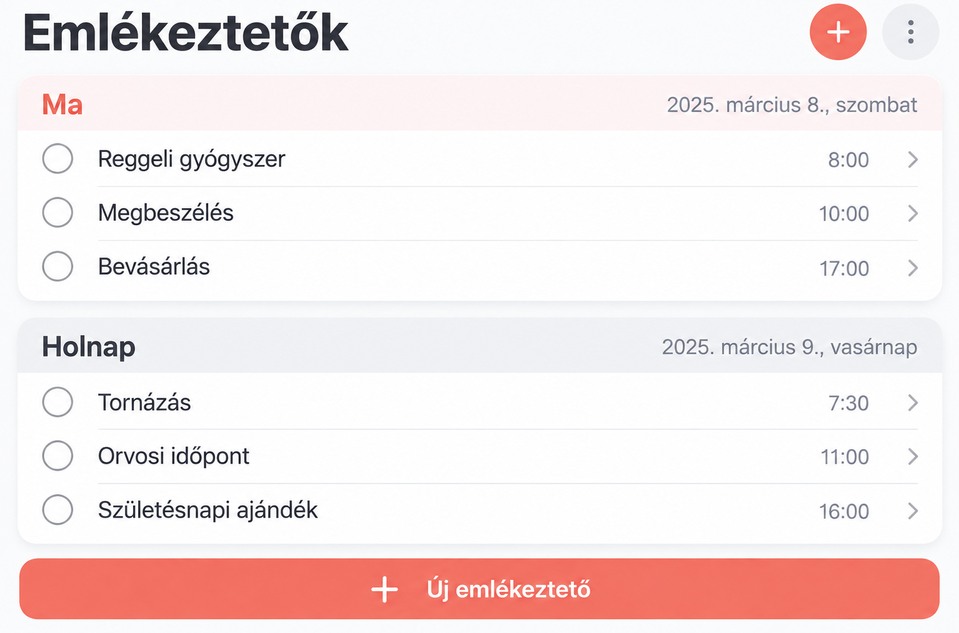Open the three-dot more options menu
Viewport: 959px width, 633px height.
point(911,32)
